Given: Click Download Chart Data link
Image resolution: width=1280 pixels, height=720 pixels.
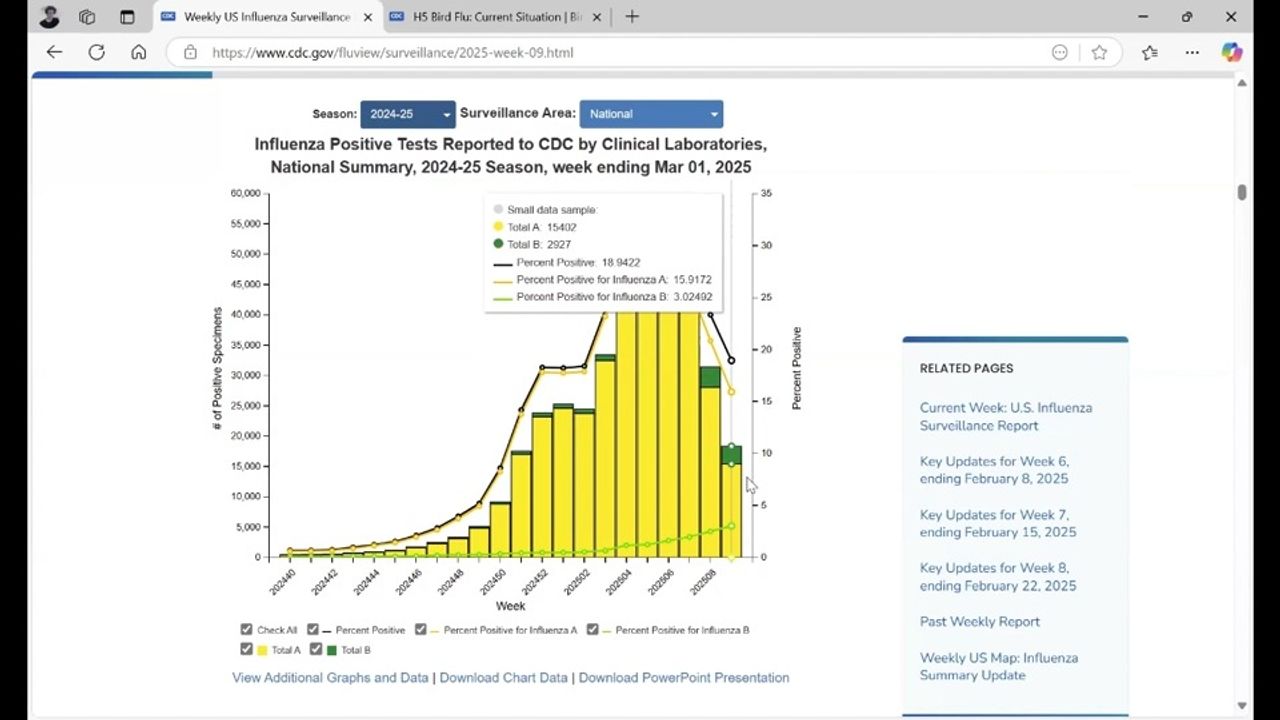Looking at the screenshot, I should [503, 678].
